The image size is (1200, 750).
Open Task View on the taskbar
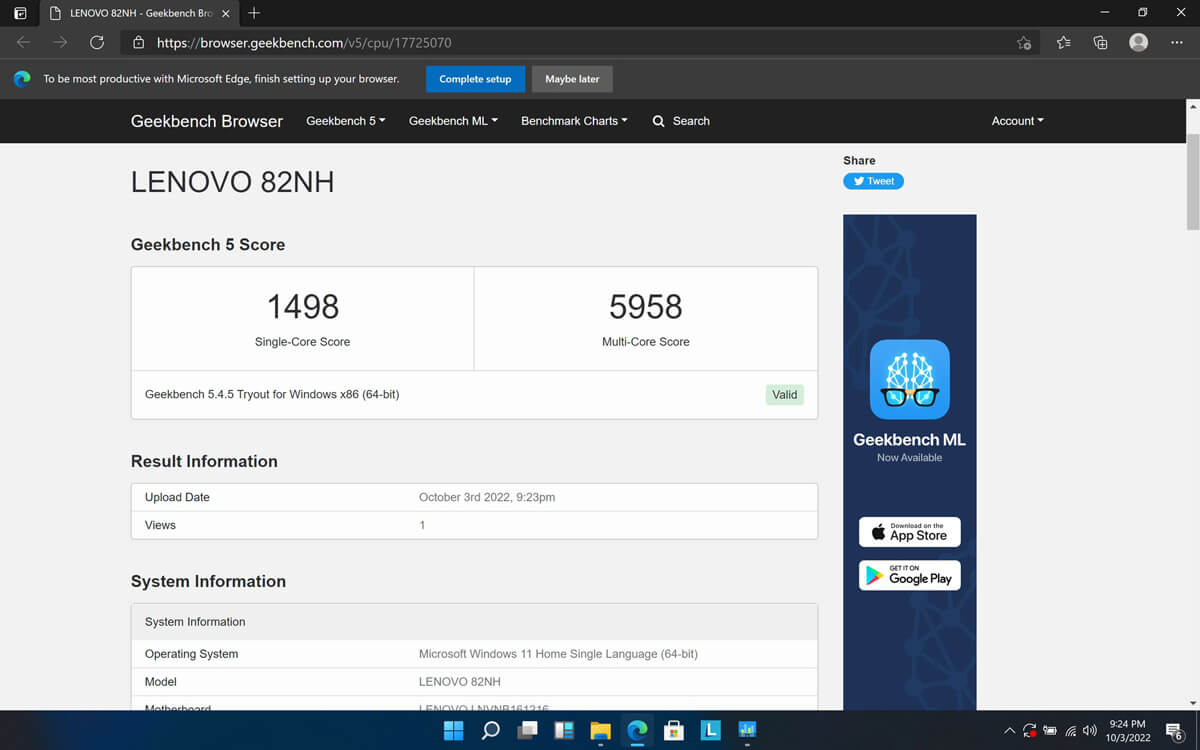[x=527, y=730]
